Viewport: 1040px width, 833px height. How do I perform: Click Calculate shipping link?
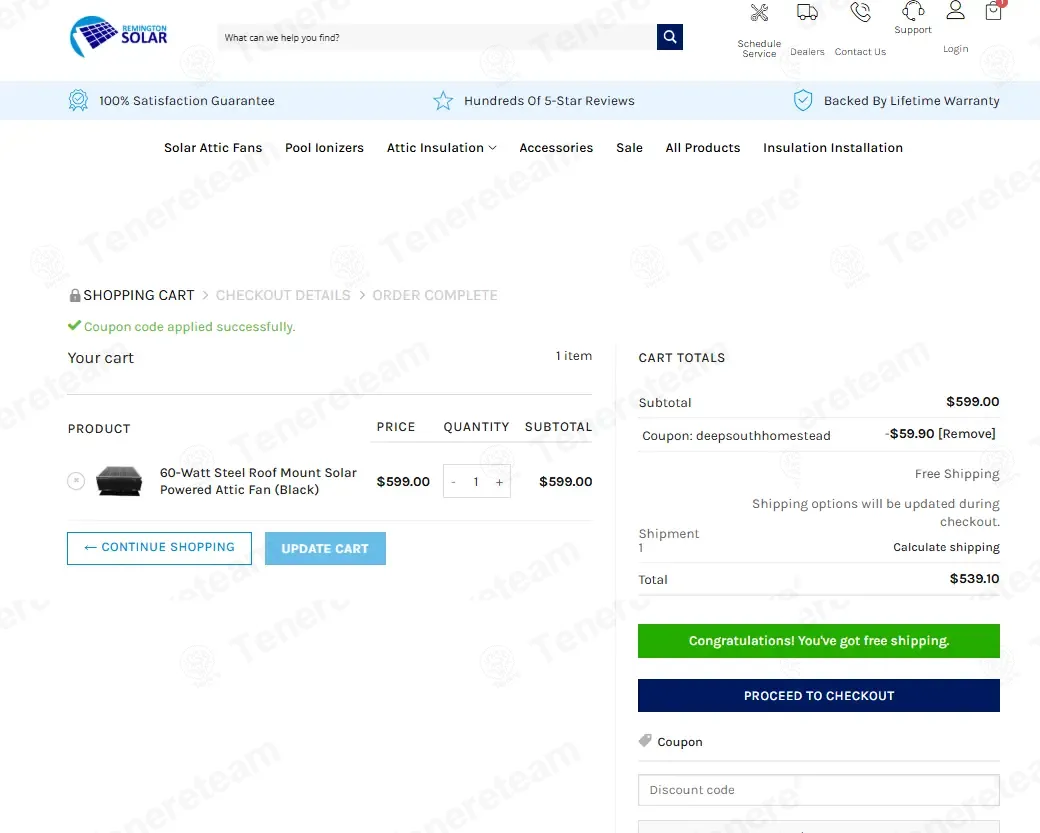tap(946, 547)
